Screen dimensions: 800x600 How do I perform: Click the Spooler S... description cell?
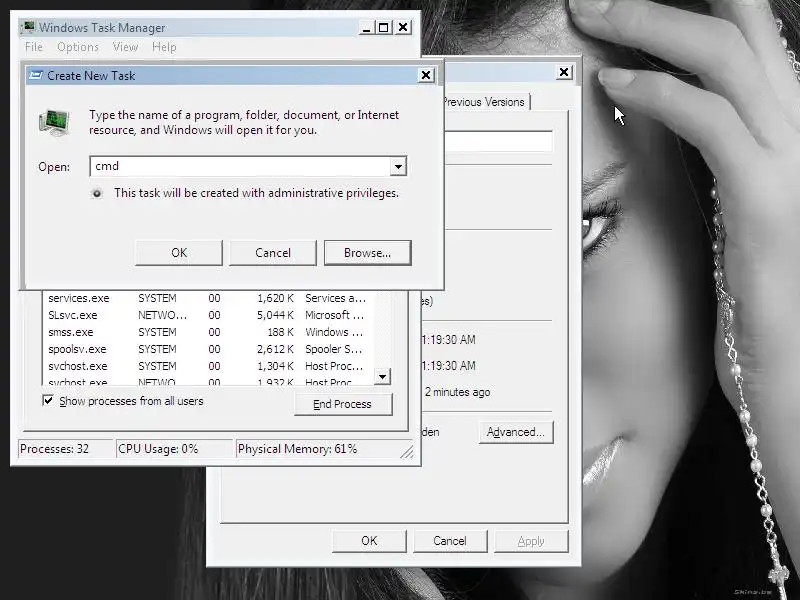pyautogui.click(x=334, y=349)
